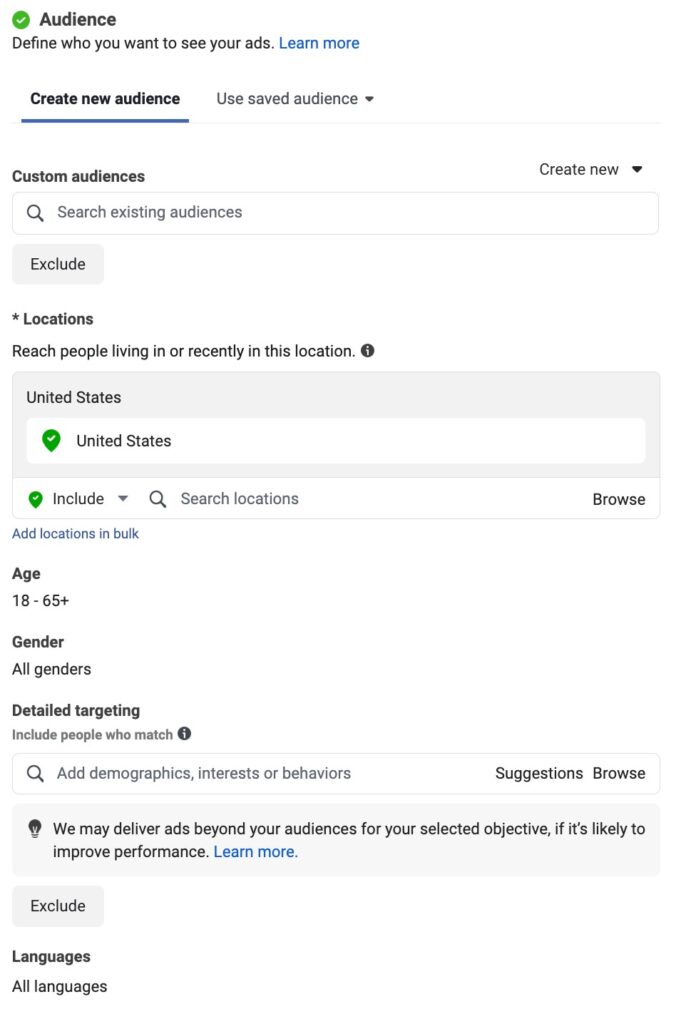Open detailed targeting Suggestions
This screenshot has height=1024, width=676.
tap(539, 774)
